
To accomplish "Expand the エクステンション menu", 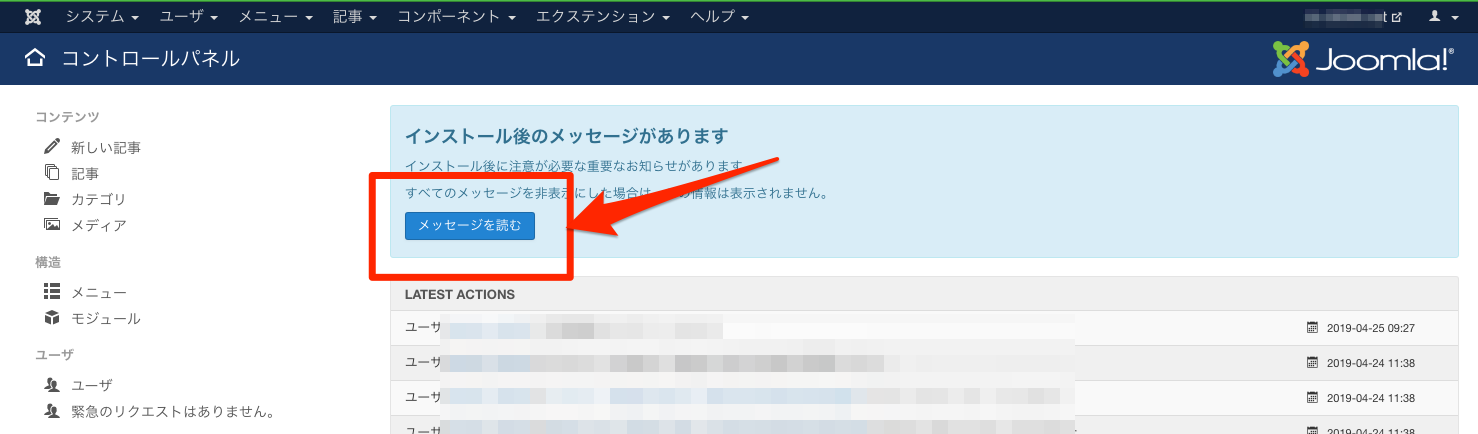I will click(x=602, y=17).
